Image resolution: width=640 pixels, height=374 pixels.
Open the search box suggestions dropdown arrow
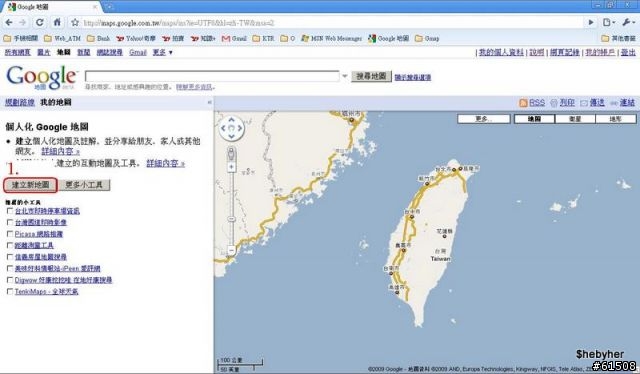click(345, 76)
